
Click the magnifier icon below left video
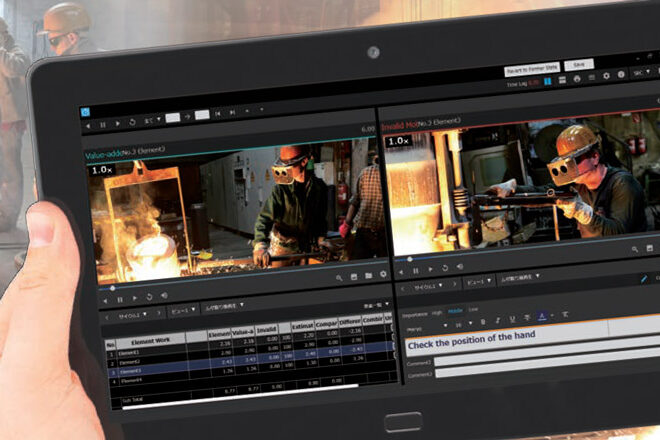[340, 276]
